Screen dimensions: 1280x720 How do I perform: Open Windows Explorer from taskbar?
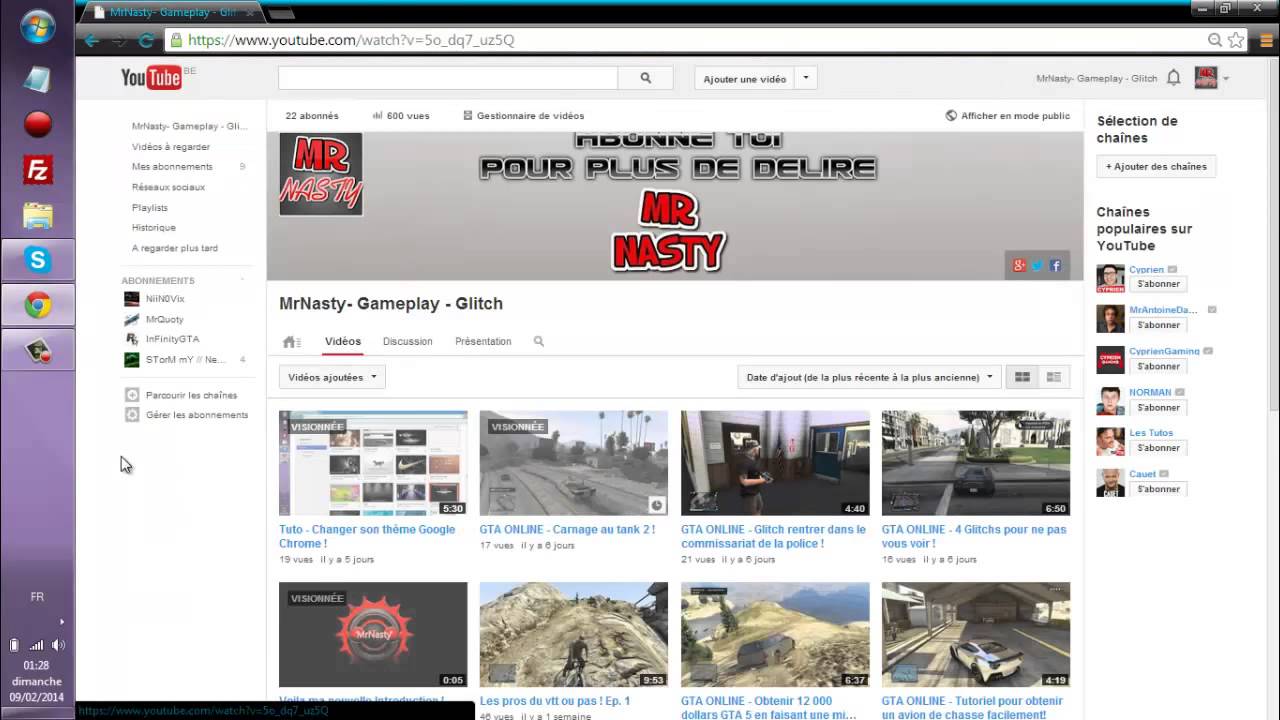pyautogui.click(x=38, y=215)
